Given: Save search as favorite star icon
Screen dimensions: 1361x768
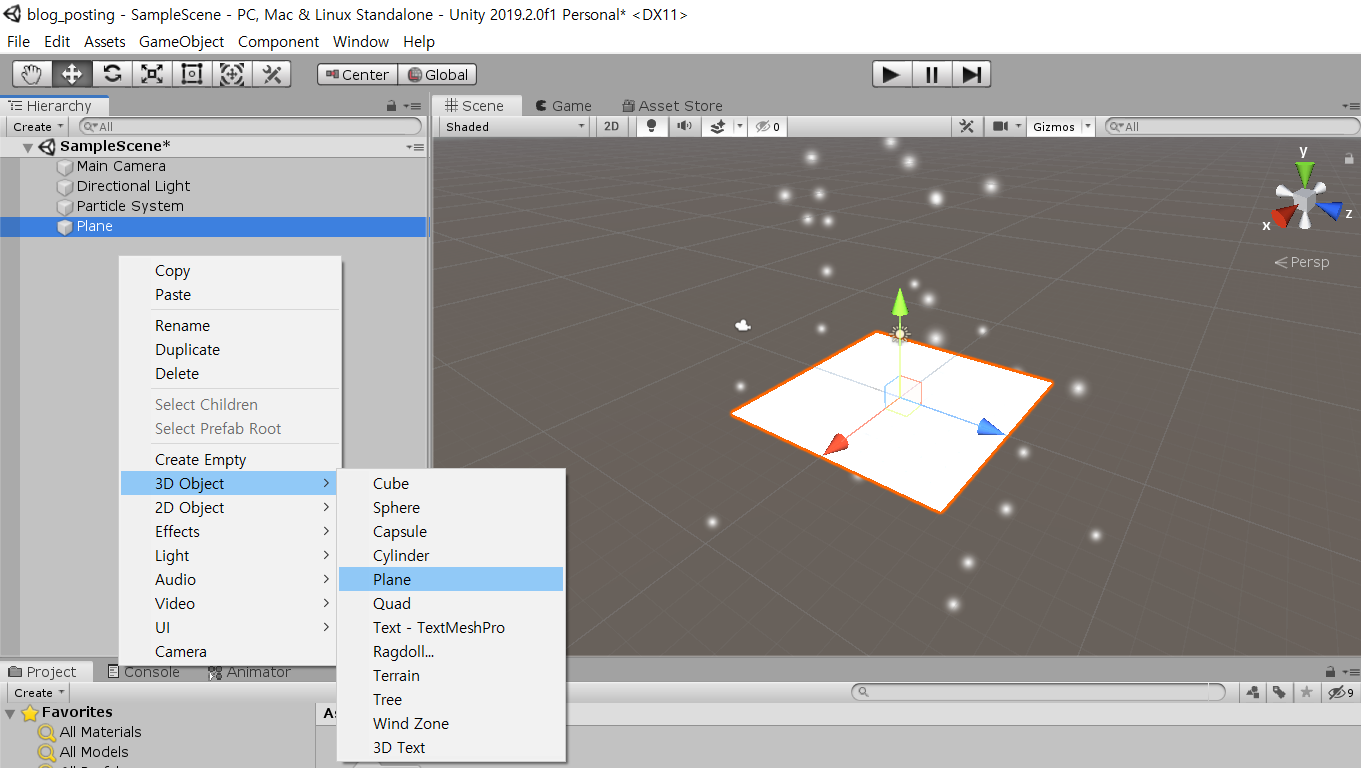Looking at the screenshot, I should coord(1306,692).
